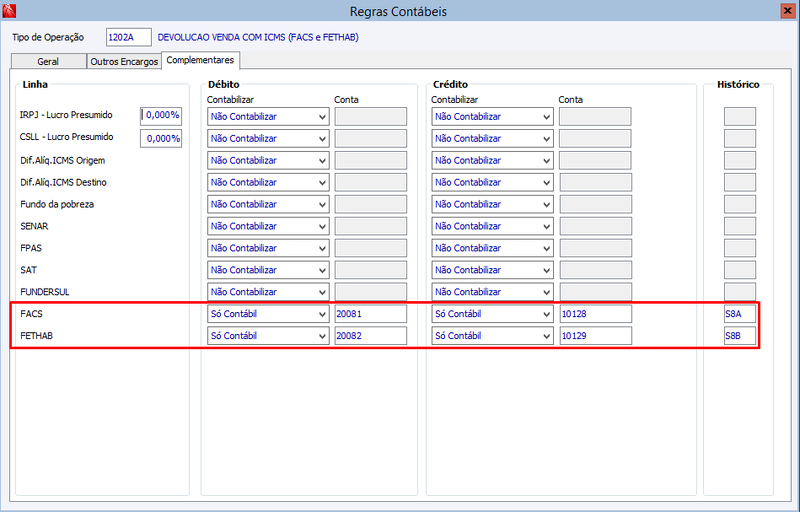The height and width of the screenshot is (512, 800).
Task: Open FPAS Débito Contabilizar dropdown
Action: point(268,248)
